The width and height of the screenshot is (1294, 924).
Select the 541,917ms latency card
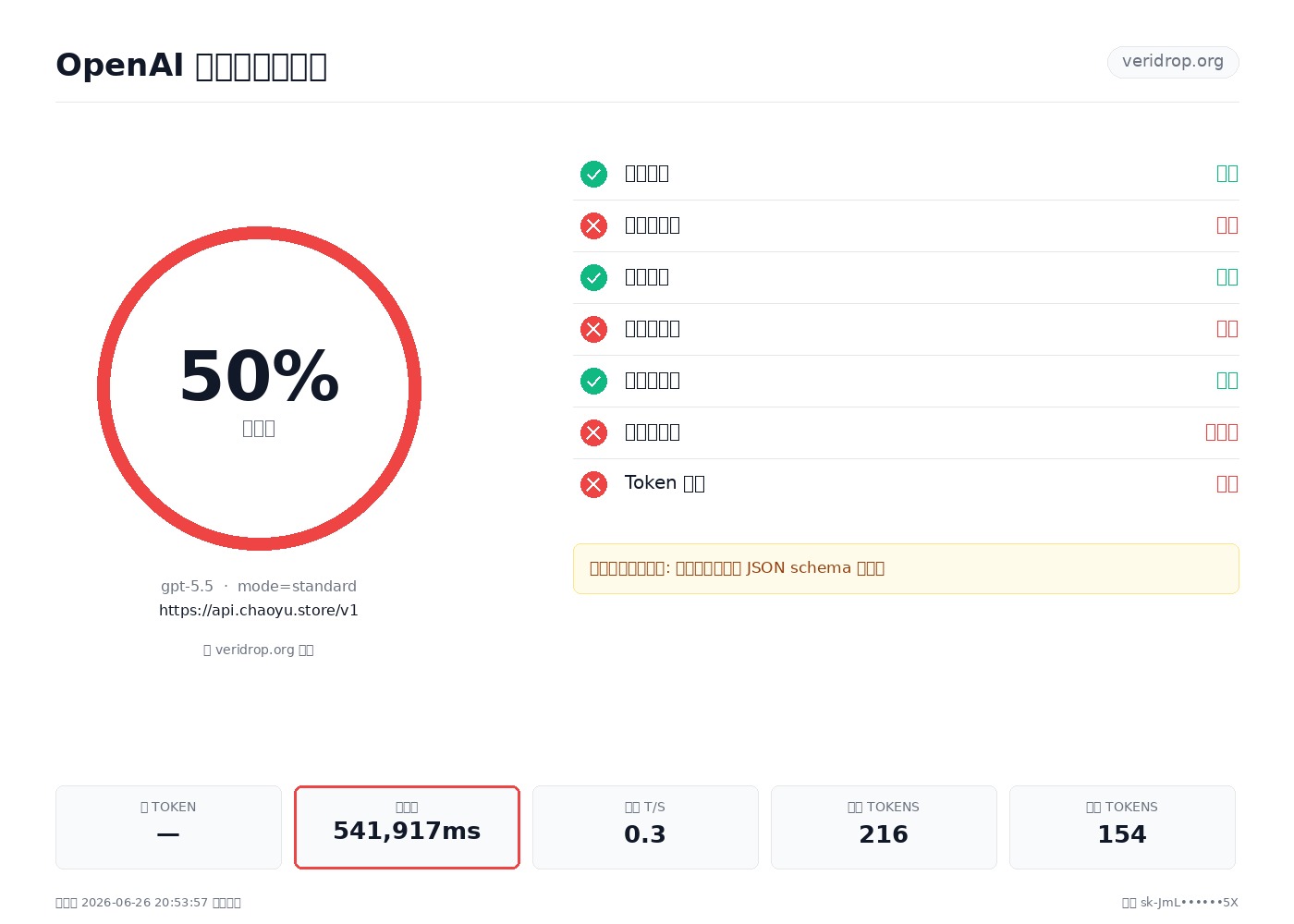[x=407, y=827]
